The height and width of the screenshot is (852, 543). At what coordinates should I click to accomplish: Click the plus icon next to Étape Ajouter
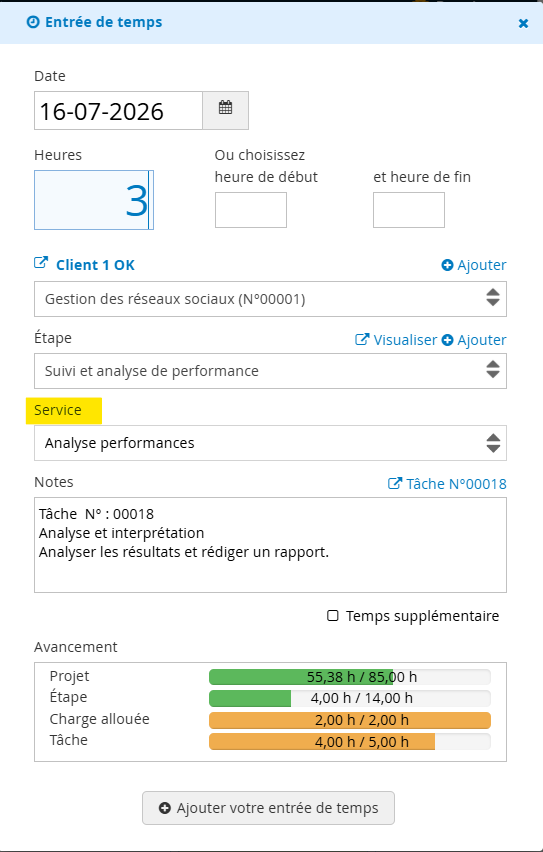(x=447, y=340)
